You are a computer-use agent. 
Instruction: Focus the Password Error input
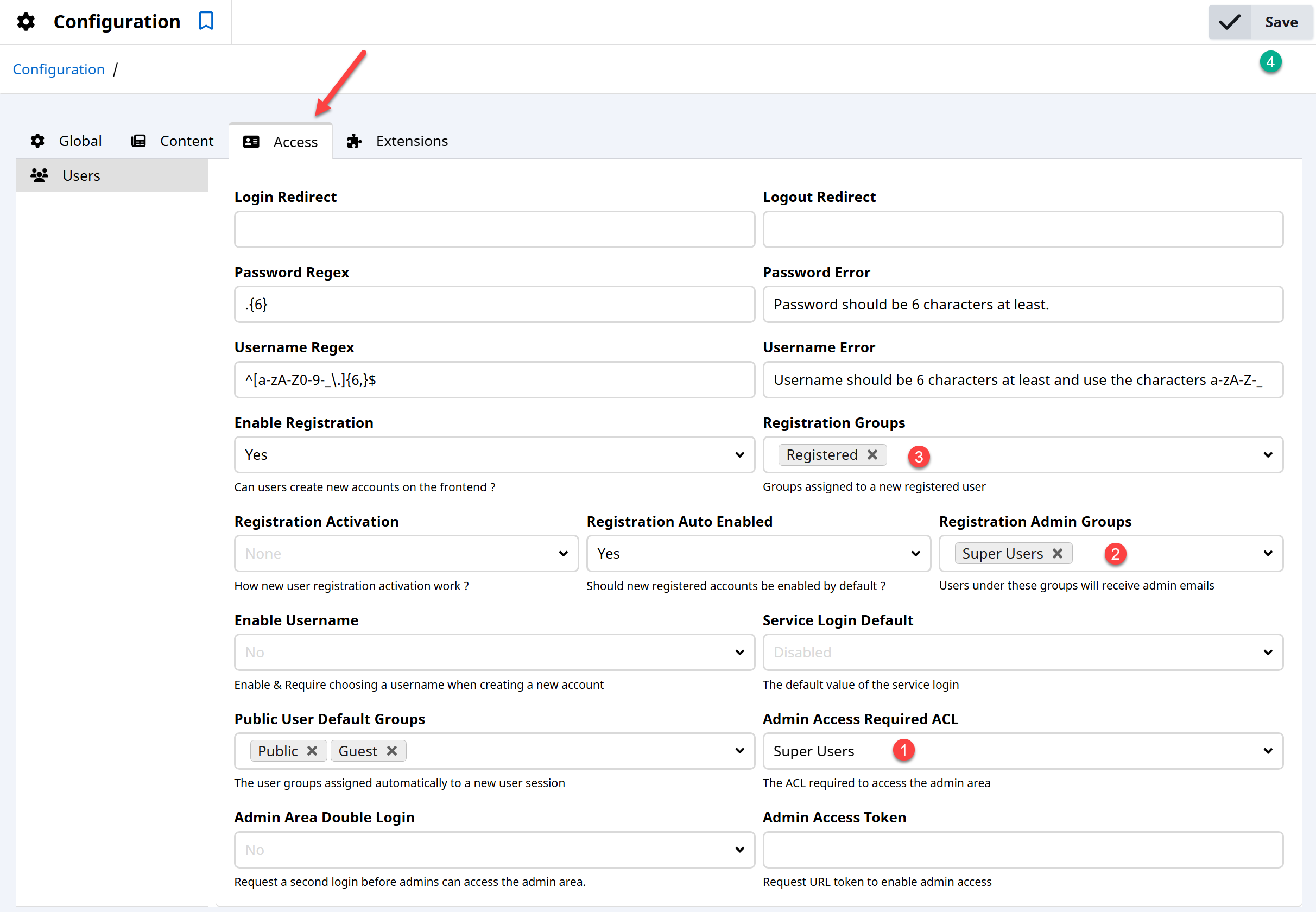point(1023,305)
